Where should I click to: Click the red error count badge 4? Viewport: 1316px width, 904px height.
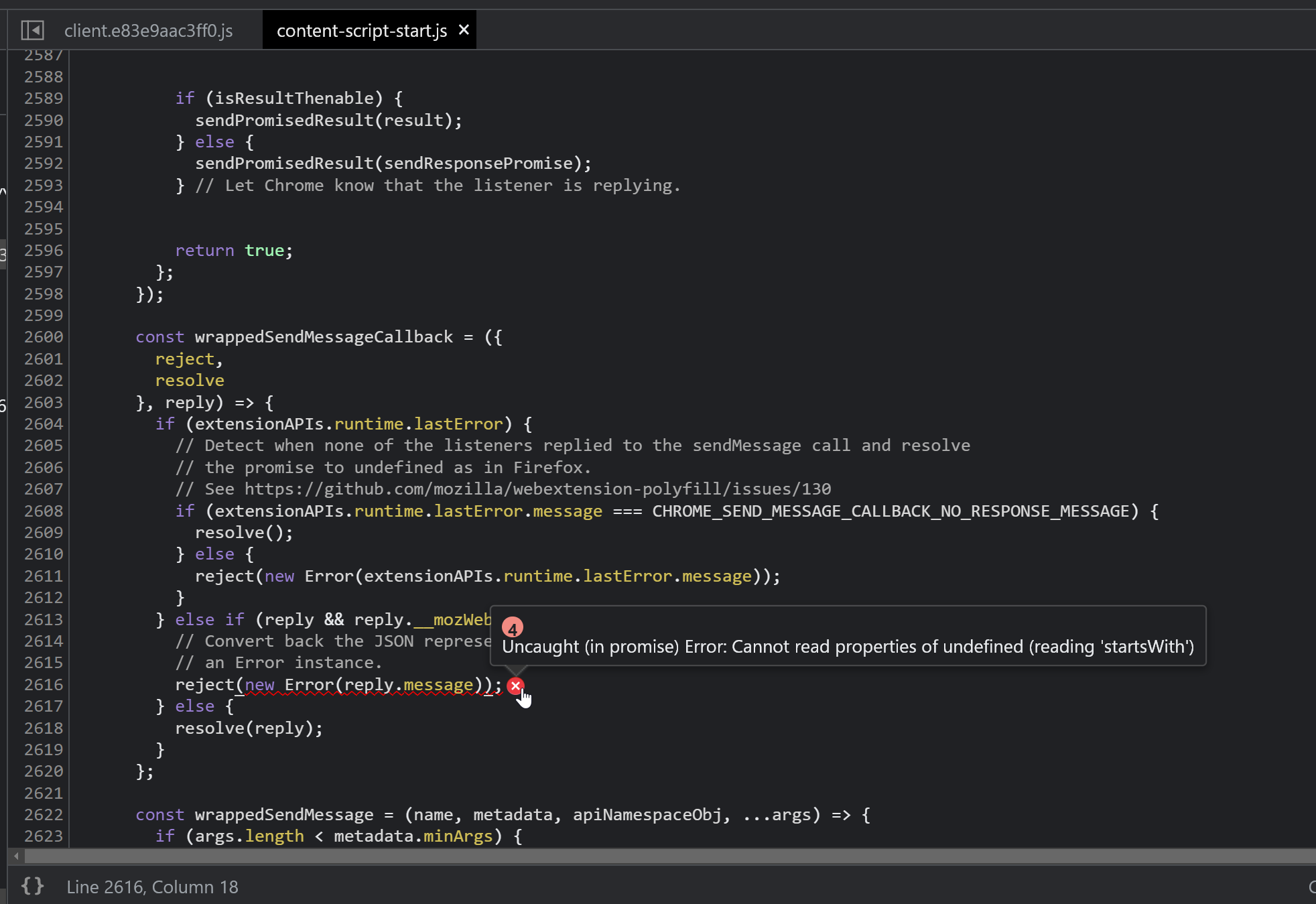[x=513, y=629]
